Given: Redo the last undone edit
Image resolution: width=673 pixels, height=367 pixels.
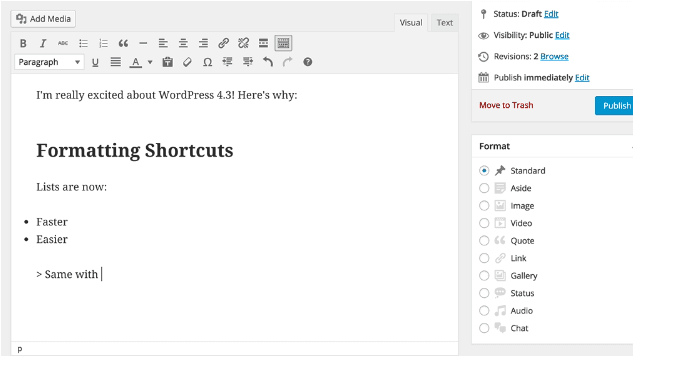Looking at the screenshot, I should pyautogui.click(x=288, y=62).
